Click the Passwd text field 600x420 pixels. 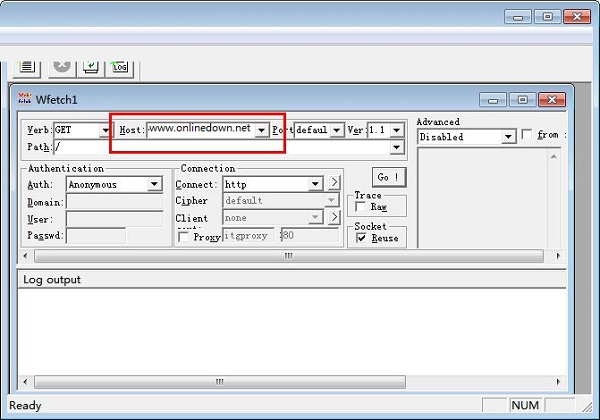[x=96, y=235]
